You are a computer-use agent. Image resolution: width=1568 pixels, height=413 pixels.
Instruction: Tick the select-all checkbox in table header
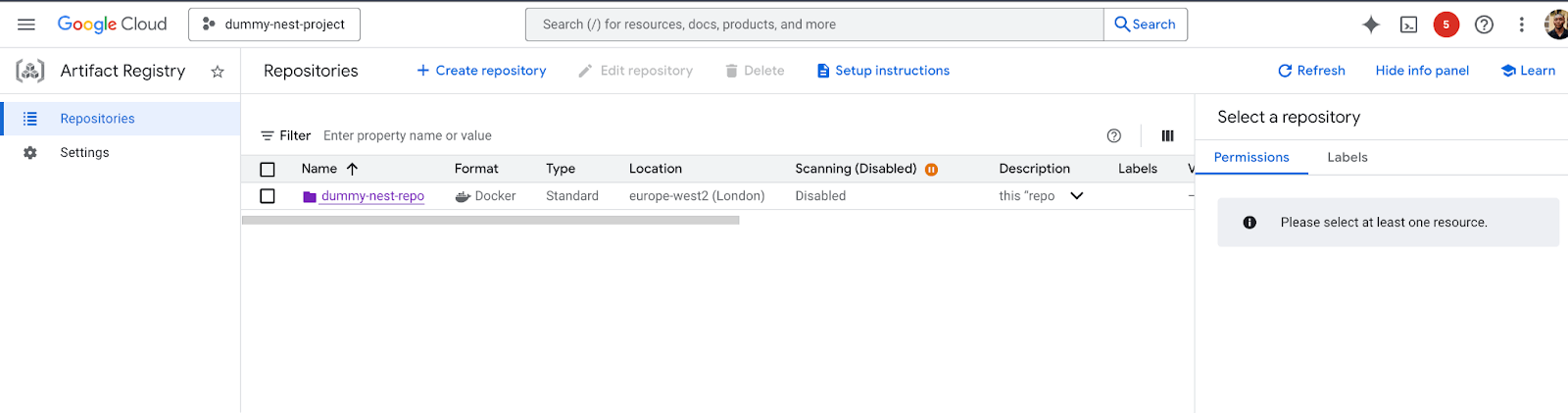coord(268,170)
